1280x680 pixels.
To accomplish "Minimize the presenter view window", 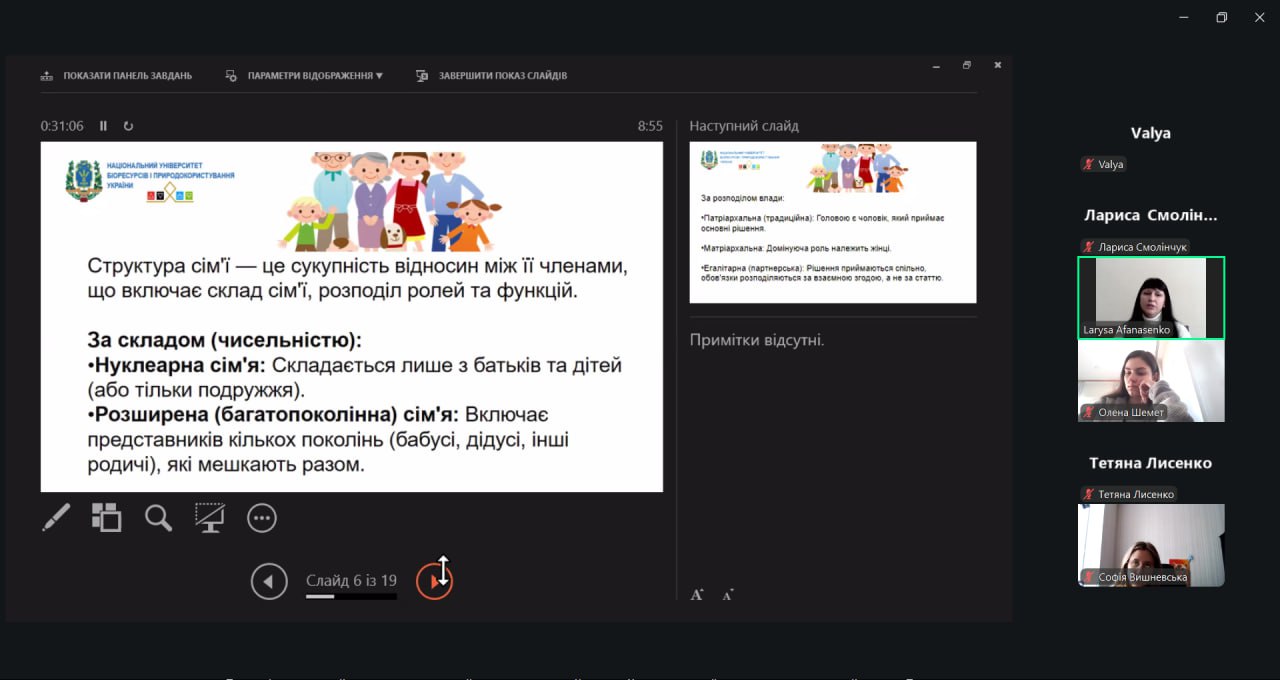I will coord(936,65).
